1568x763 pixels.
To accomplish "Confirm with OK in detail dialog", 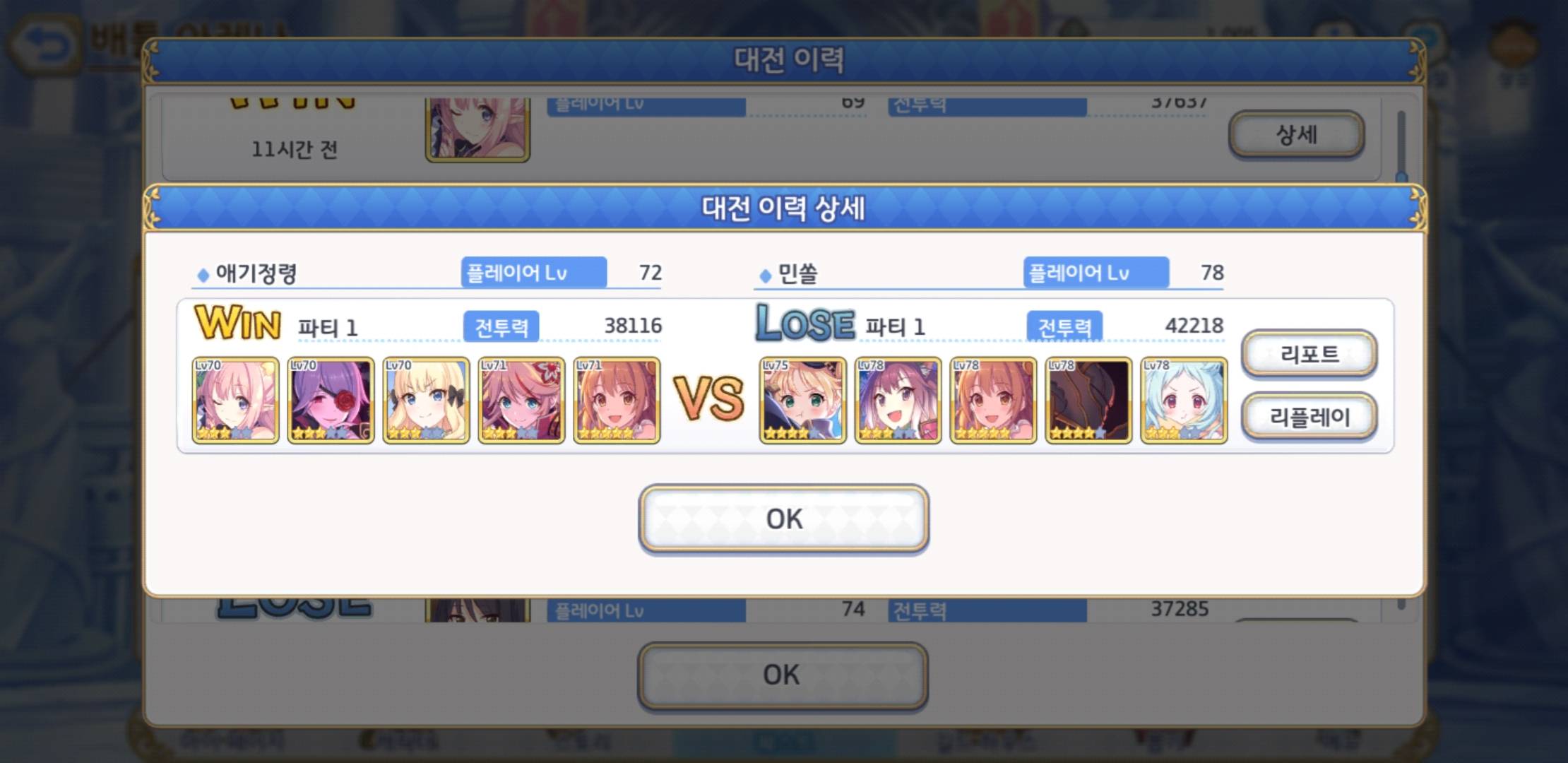I will point(783,519).
